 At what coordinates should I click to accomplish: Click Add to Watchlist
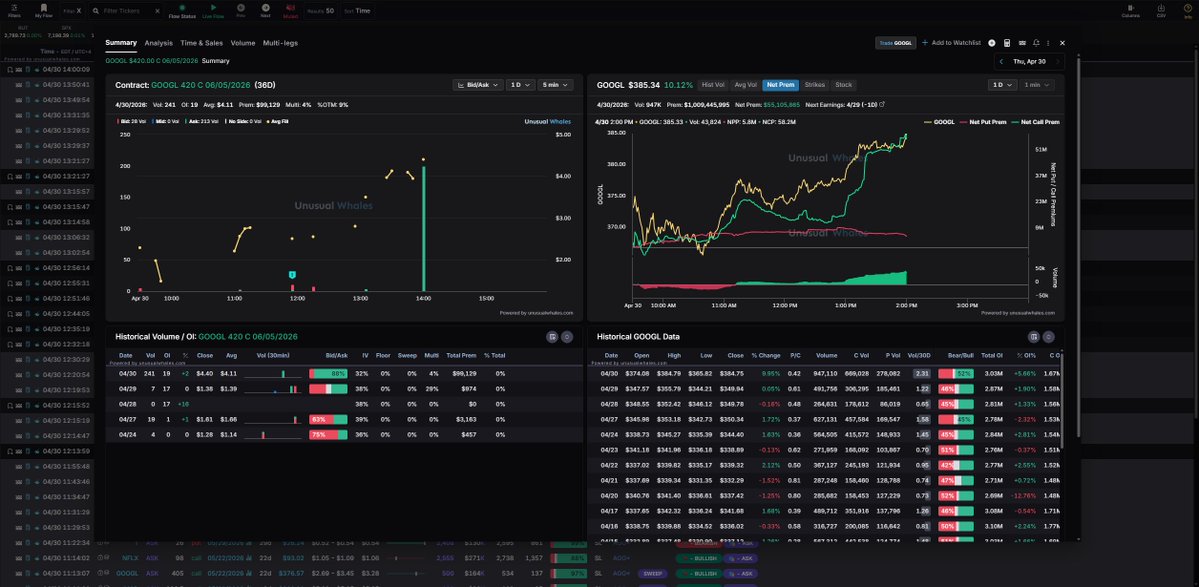pyautogui.click(x=951, y=43)
